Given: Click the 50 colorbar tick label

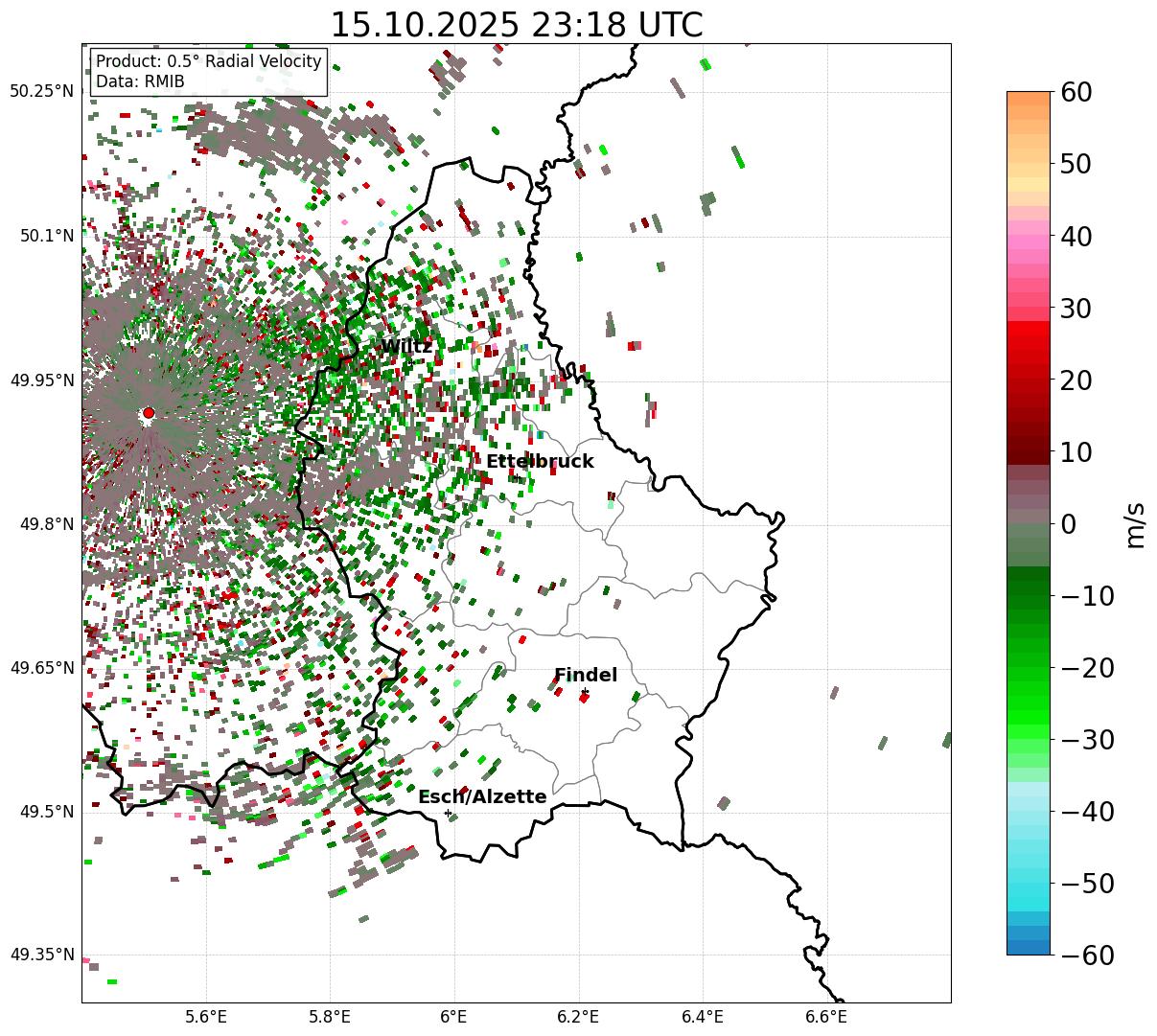Looking at the screenshot, I should (x=1075, y=164).
